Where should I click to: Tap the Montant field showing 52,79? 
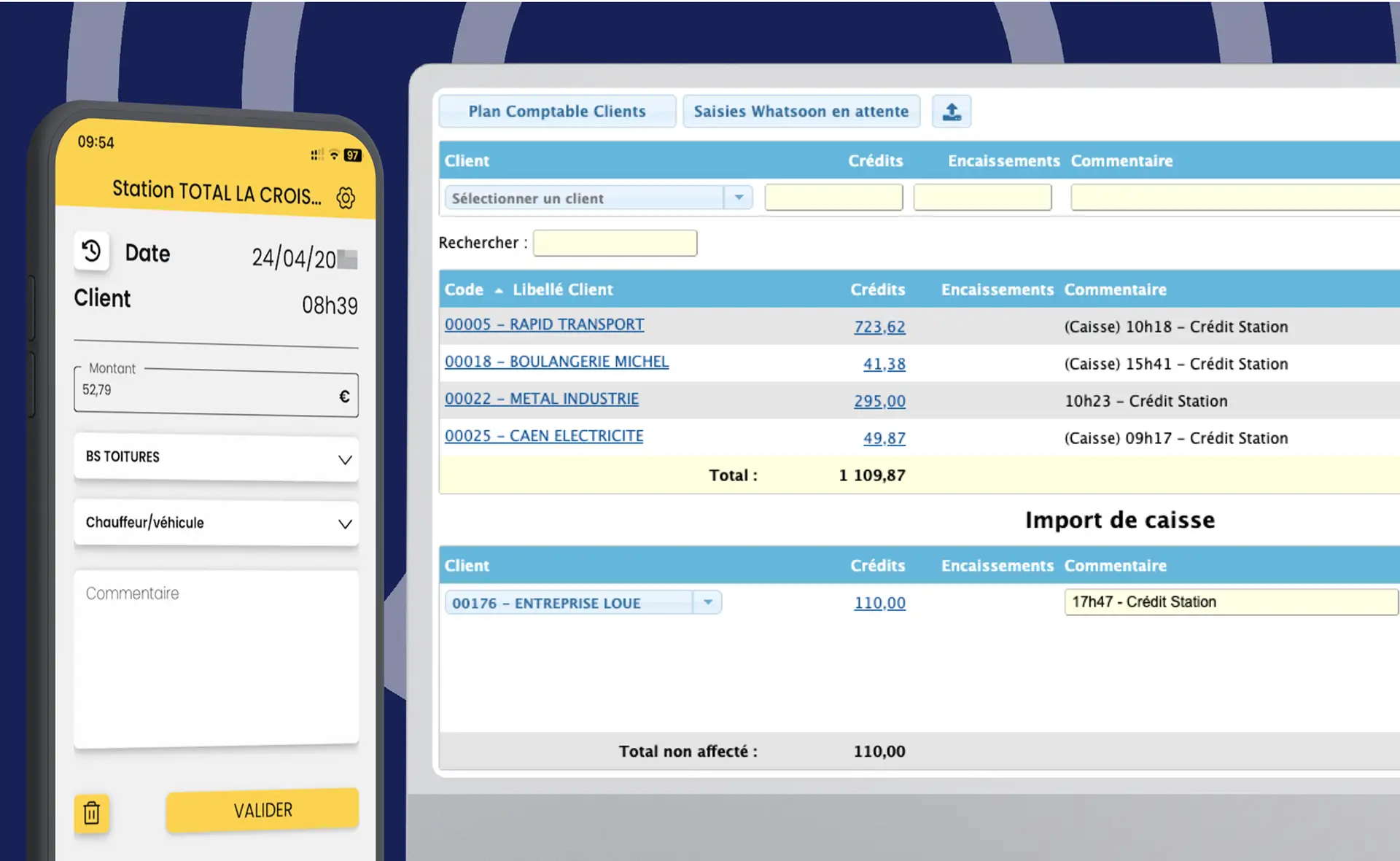pyautogui.click(x=216, y=393)
